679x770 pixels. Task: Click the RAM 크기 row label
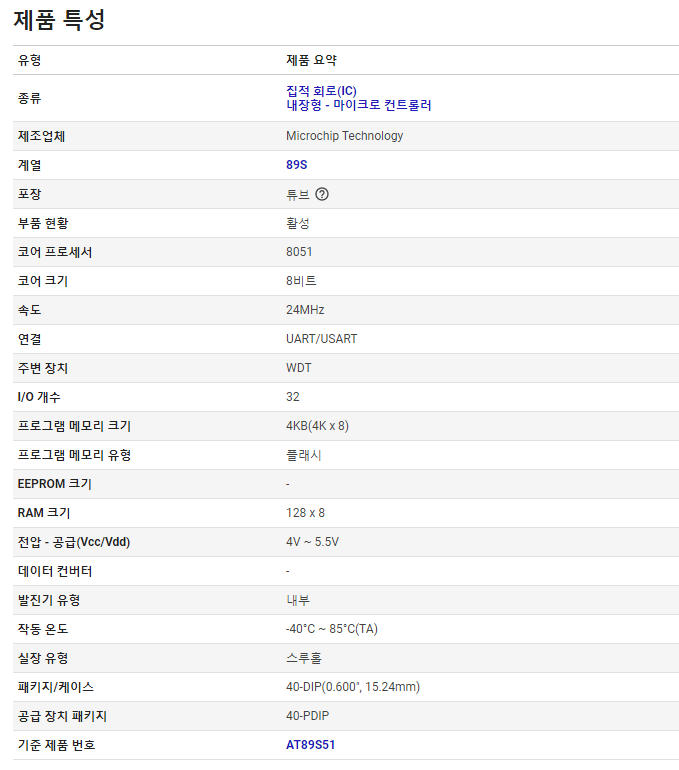44,513
